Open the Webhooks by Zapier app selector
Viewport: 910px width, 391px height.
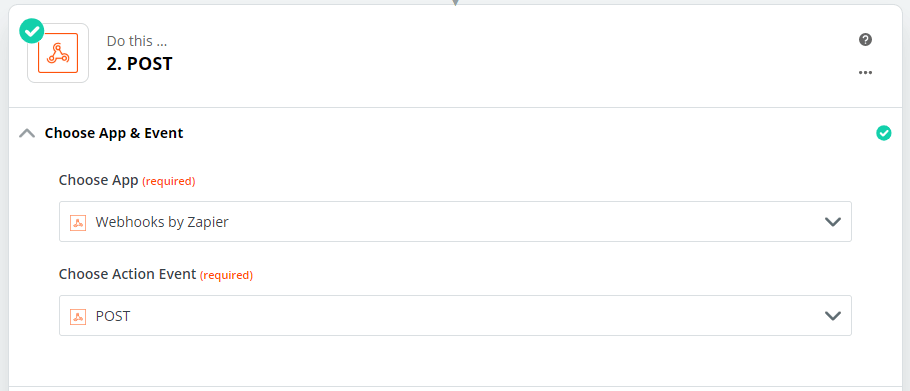click(455, 222)
